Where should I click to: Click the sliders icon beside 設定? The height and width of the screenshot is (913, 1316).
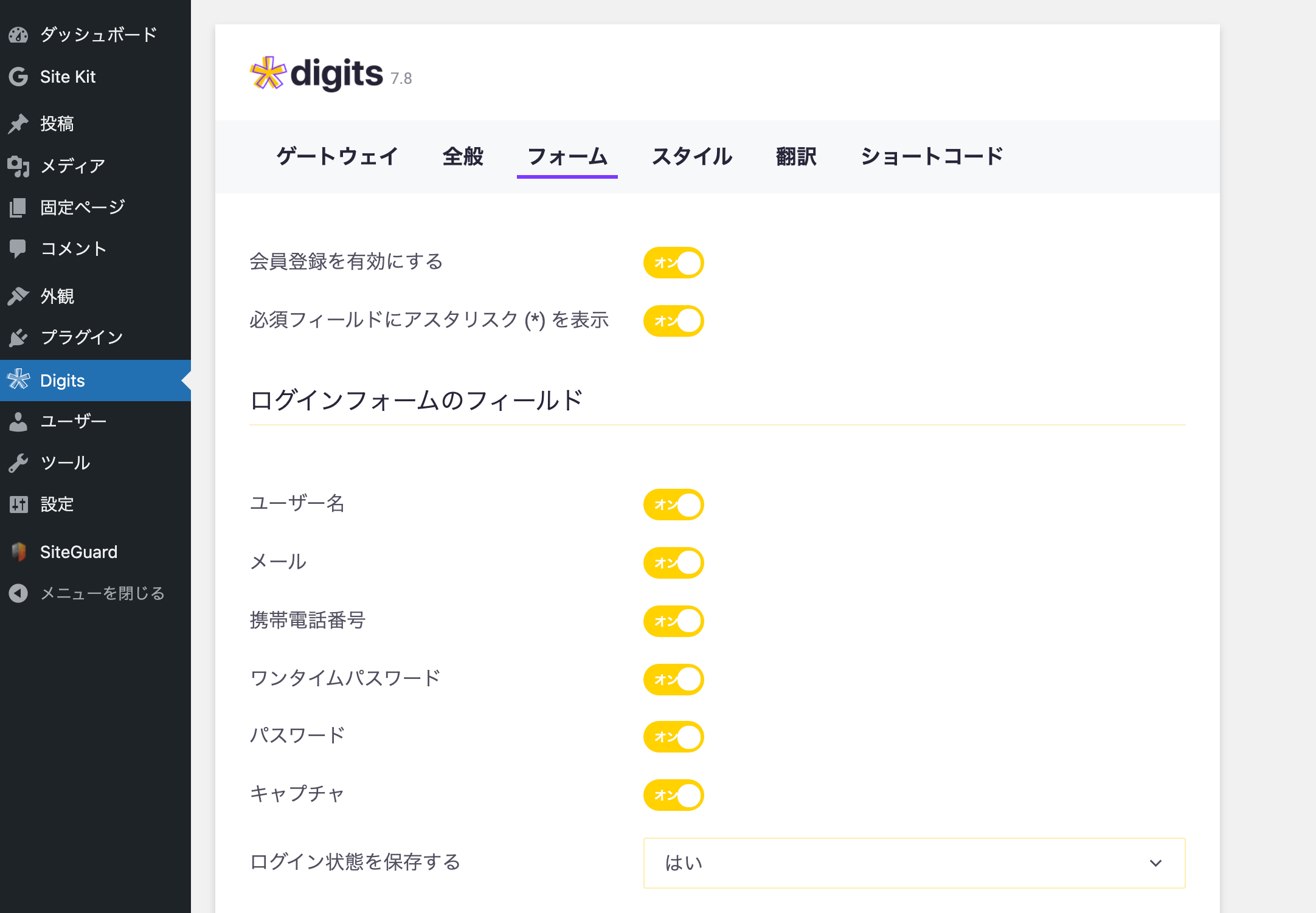(x=18, y=504)
